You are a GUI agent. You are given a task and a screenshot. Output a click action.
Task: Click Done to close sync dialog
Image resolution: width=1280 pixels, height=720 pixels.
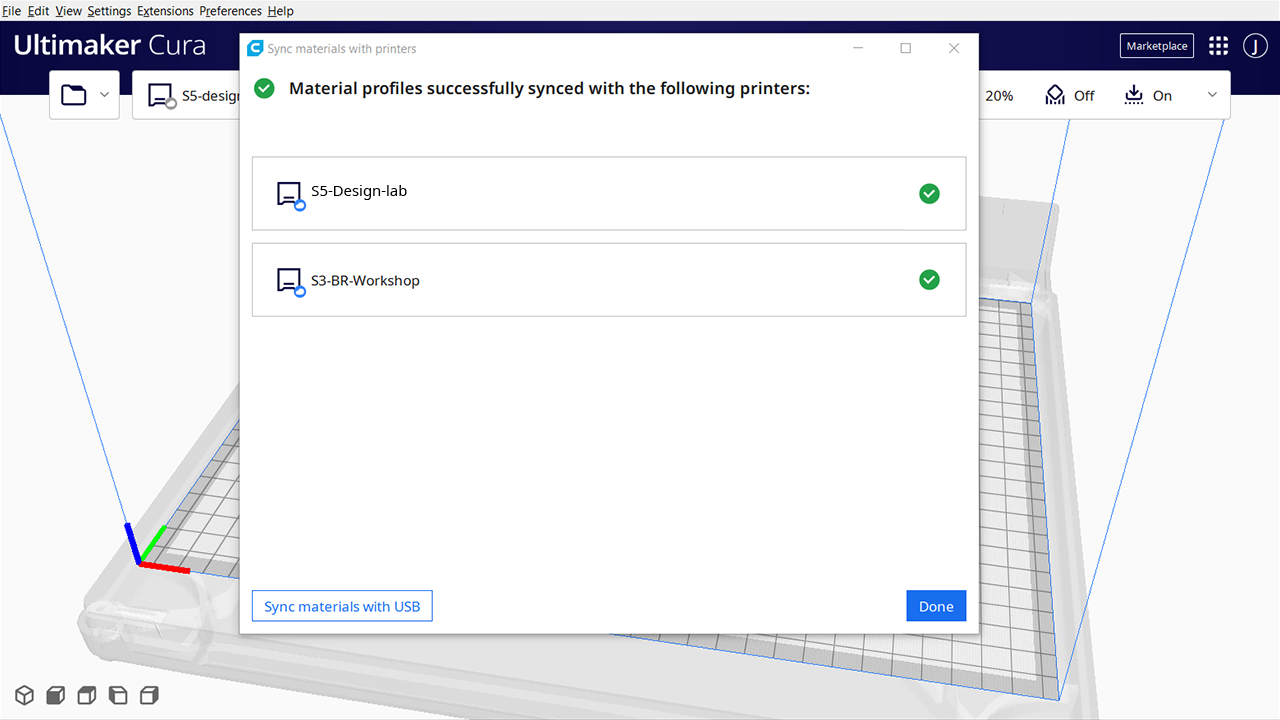click(x=936, y=606)
